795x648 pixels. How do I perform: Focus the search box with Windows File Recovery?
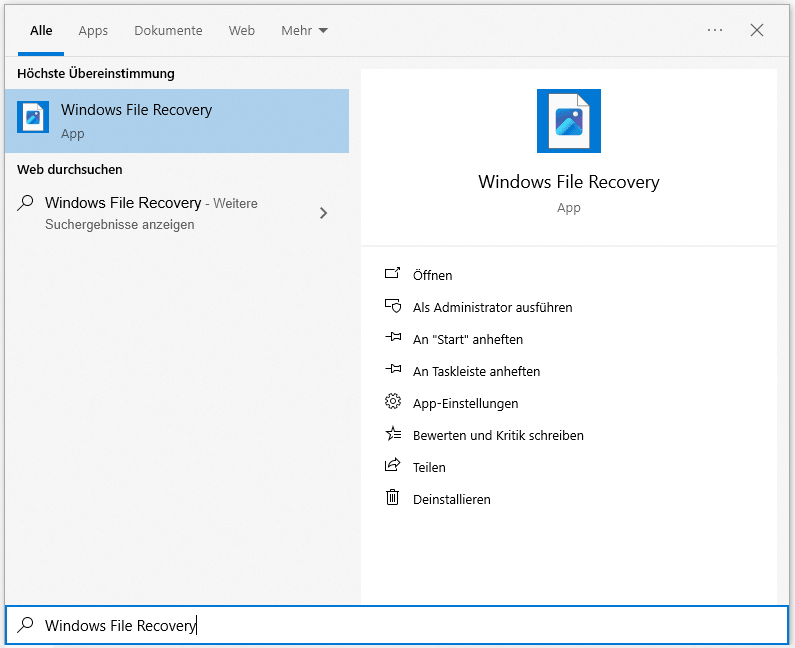[x=397, y=625]
